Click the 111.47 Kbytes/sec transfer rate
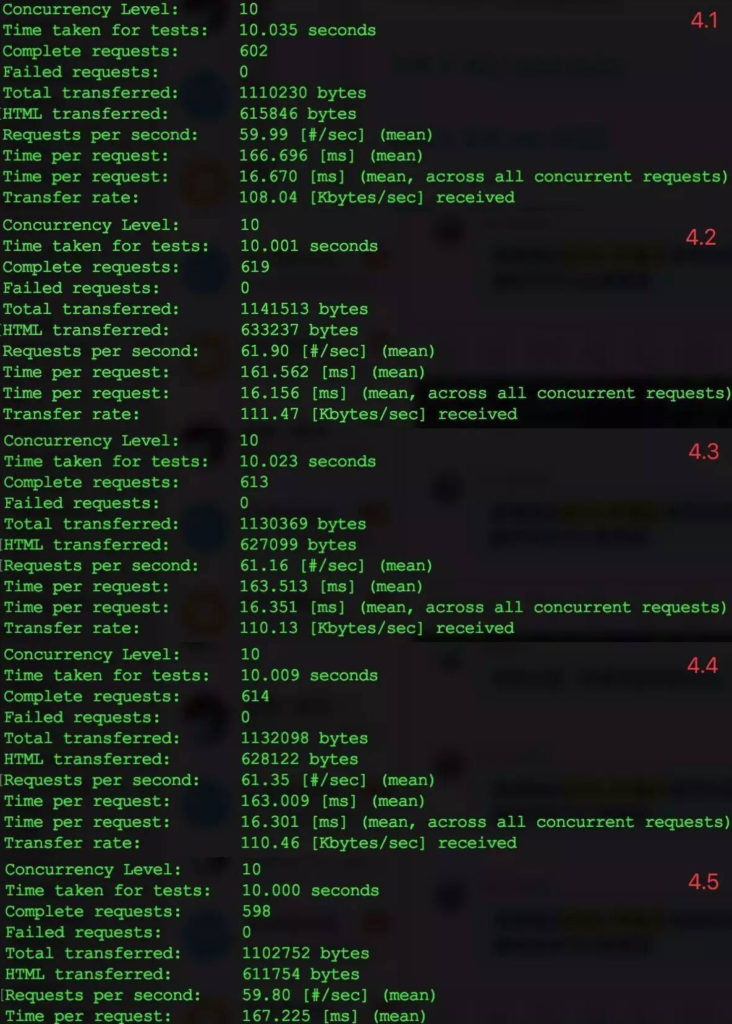Image resolution: width=732 pixels, height=1024 pixels. tap(379, 414)
